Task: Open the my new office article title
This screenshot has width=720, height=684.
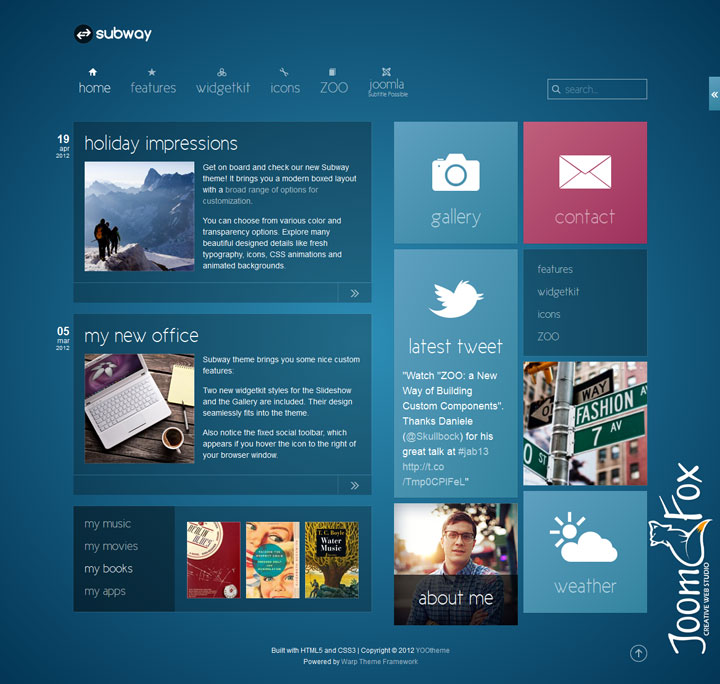Action: (141, 336)
